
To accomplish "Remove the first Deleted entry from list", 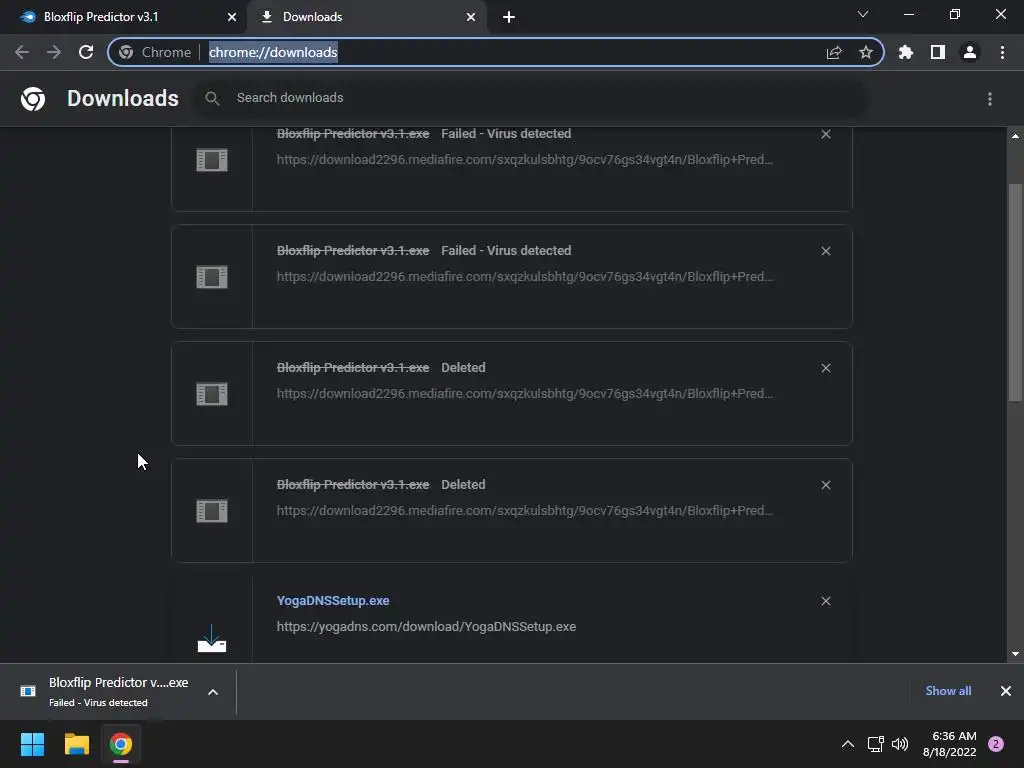I will click(825, 368).
